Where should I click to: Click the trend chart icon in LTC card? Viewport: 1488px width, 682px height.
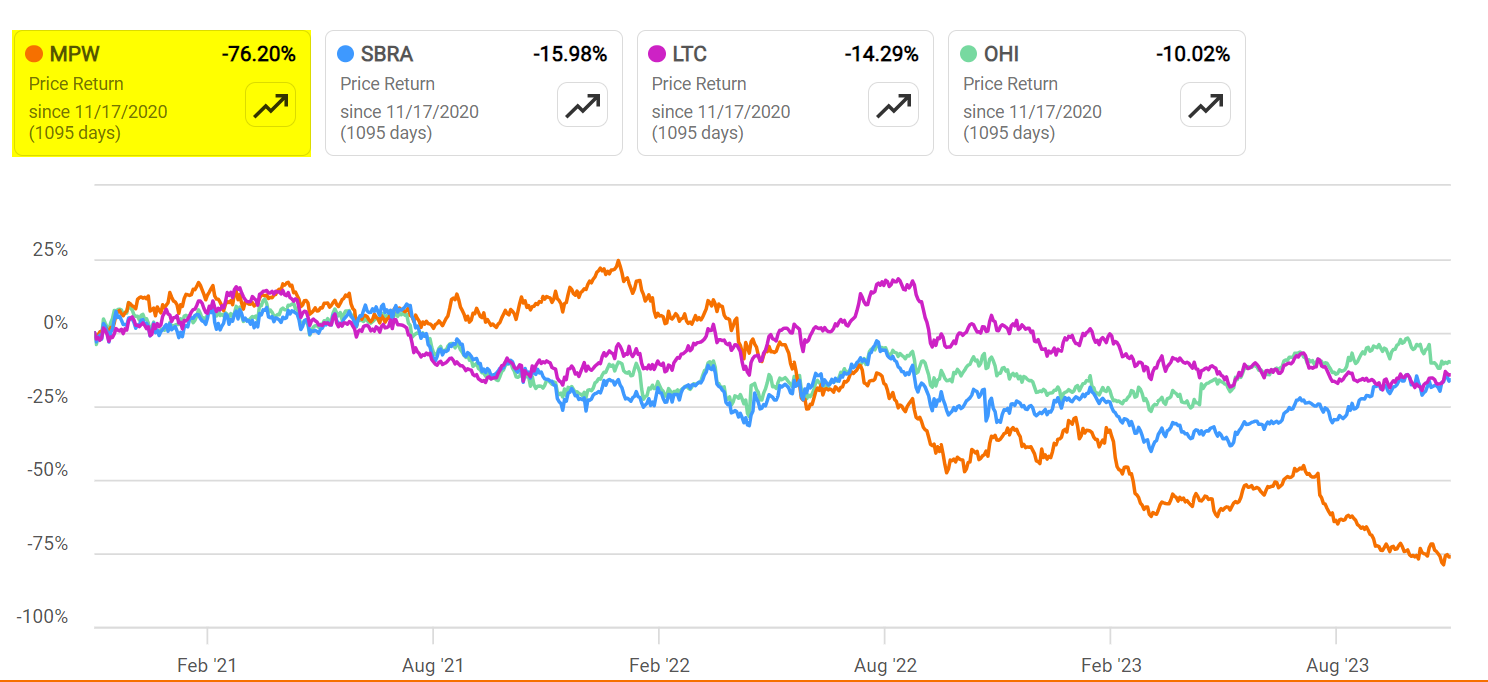893,104
